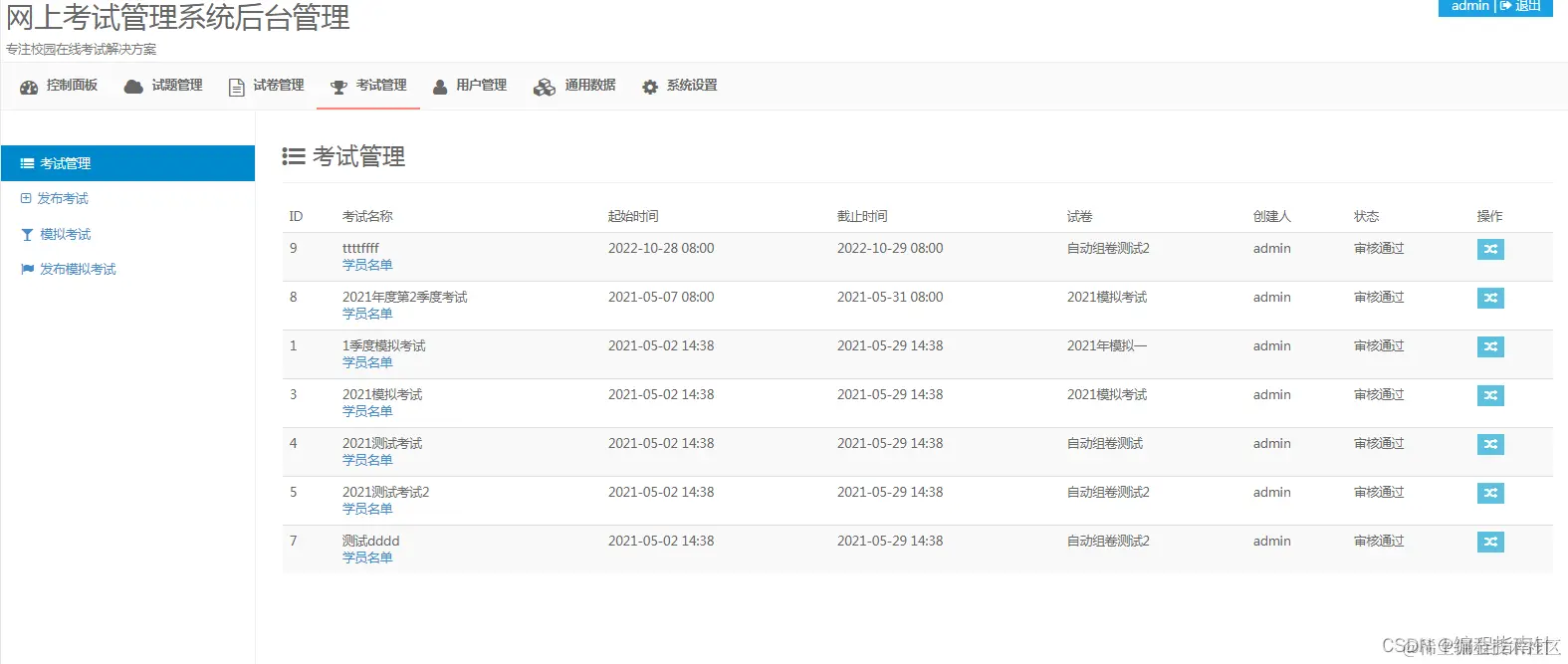Click the 操作 column header
The width and height of the screenshot is (1568, 664).
(x=1489, y=216)
